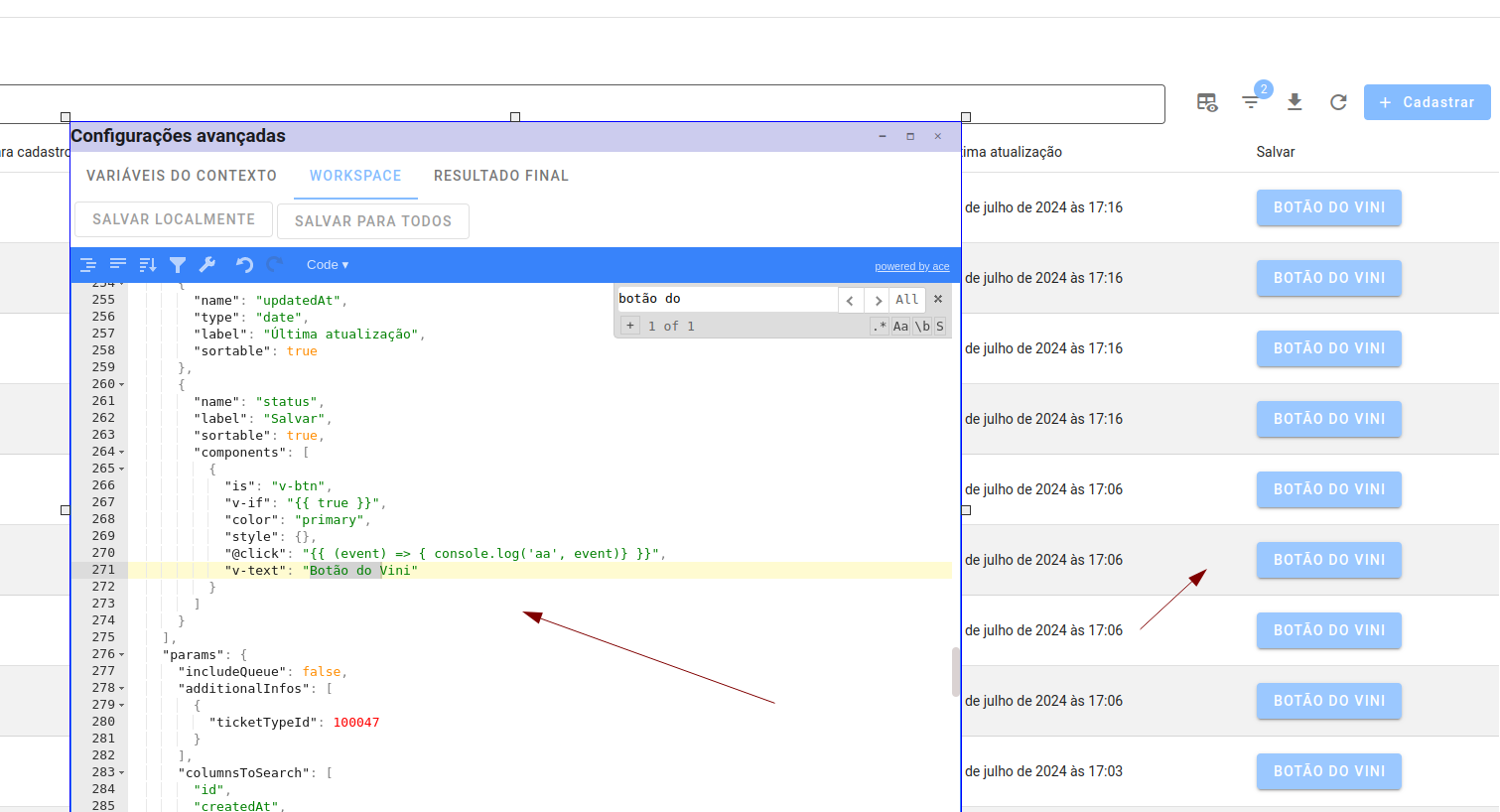This screenshot has width=1500, height=812.
Task: Select All matches in search box
Action: pyautogui.click(x=907, y=300)
